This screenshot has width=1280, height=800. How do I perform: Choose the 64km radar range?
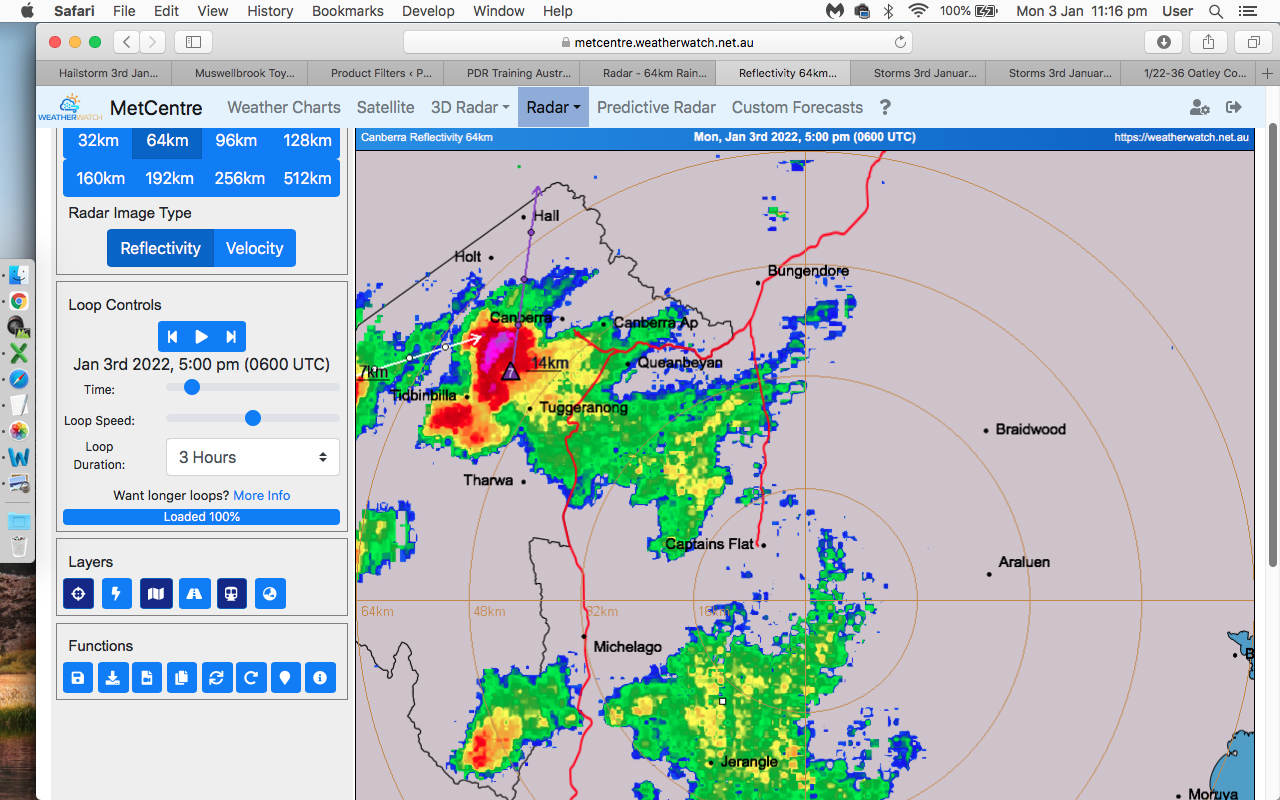(167, 141)
